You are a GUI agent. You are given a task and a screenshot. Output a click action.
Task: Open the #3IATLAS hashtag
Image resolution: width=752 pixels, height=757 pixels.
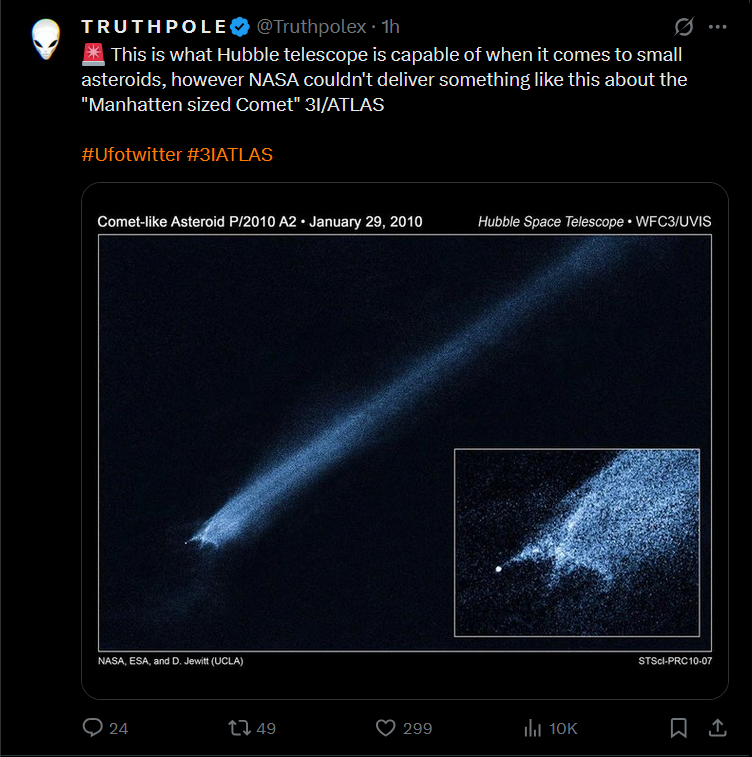(x=229, y=155)
